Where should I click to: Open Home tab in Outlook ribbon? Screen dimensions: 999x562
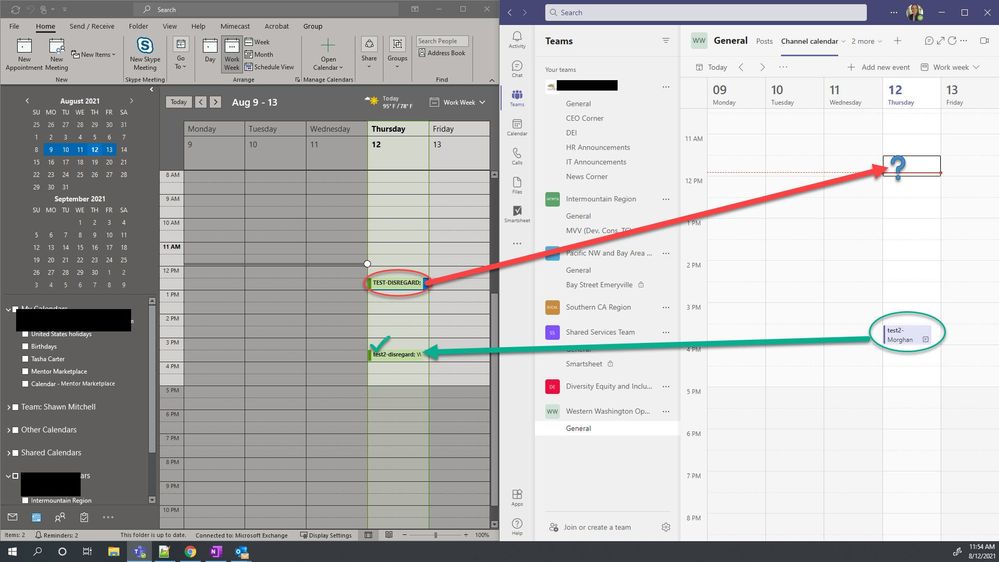coord(45,26)
